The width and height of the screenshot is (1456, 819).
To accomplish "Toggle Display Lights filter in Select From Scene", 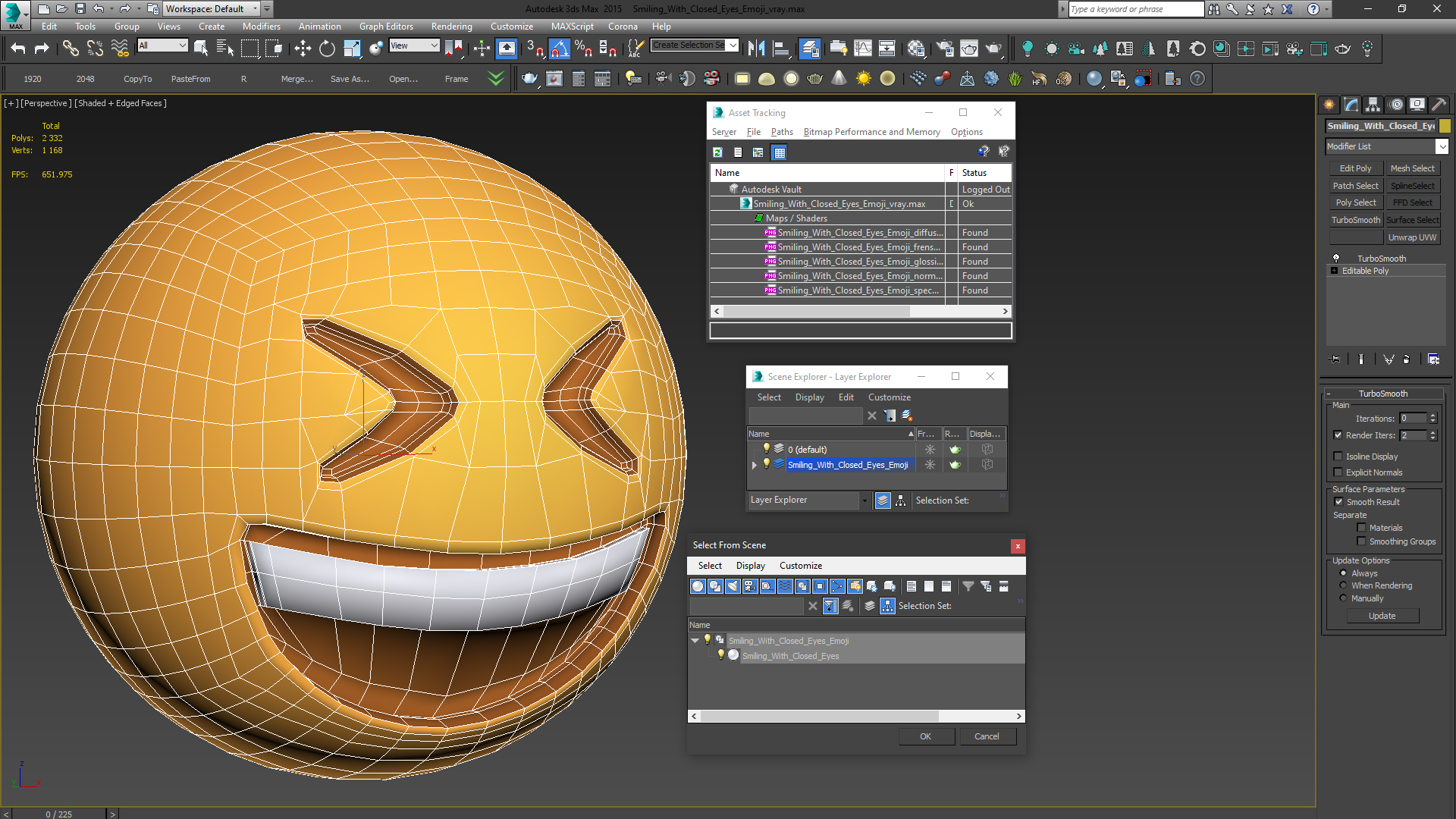I will [733, 586].
